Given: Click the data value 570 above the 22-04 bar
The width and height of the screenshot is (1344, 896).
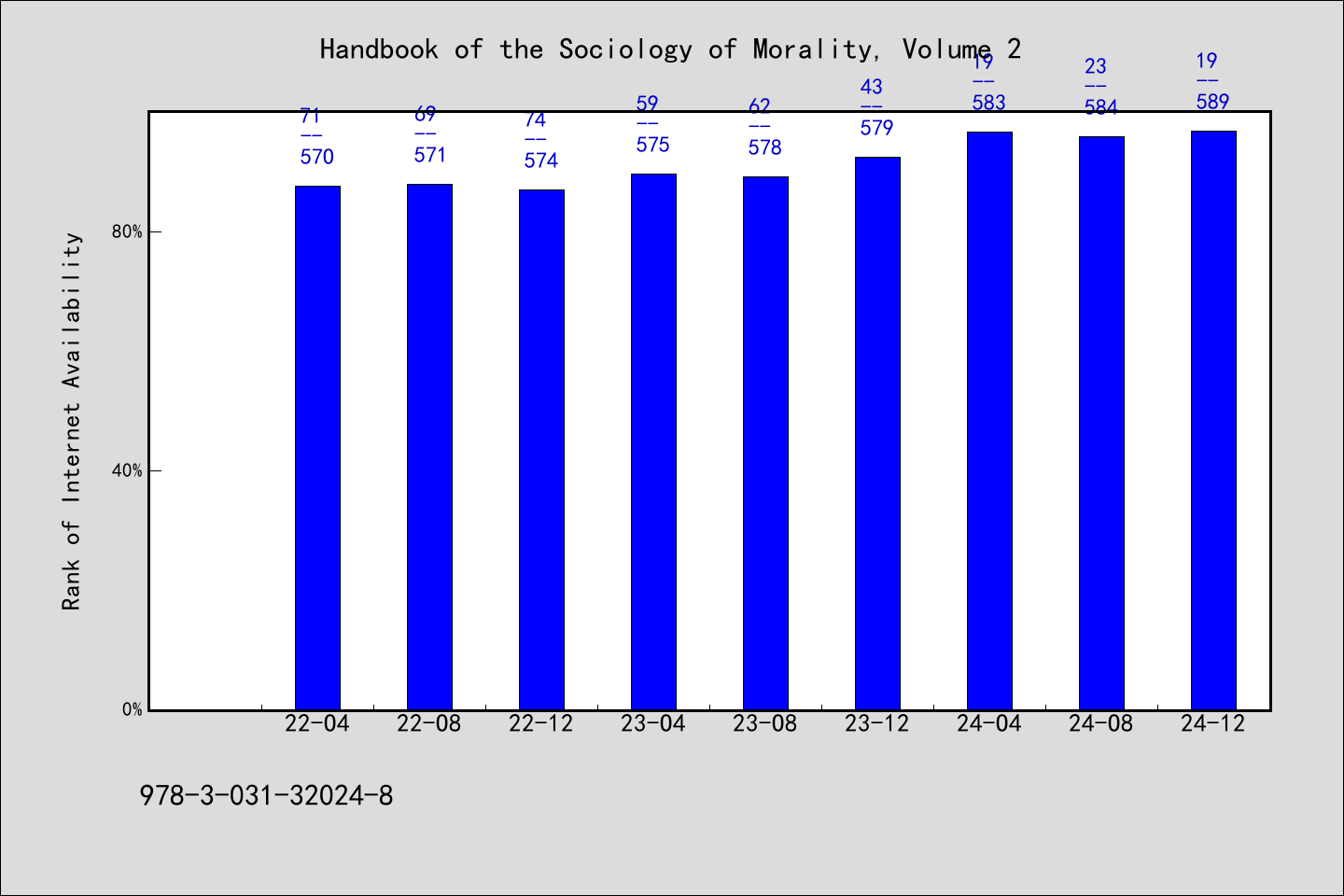Looking at the screenshot, I should click(317, 157).
